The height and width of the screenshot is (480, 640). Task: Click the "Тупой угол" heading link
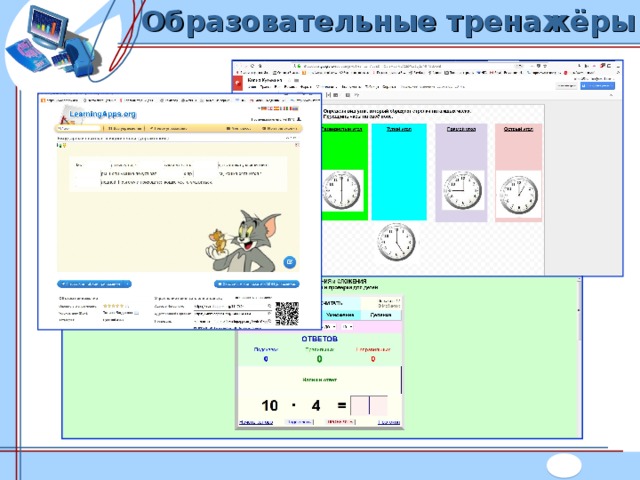pos(399,129)
